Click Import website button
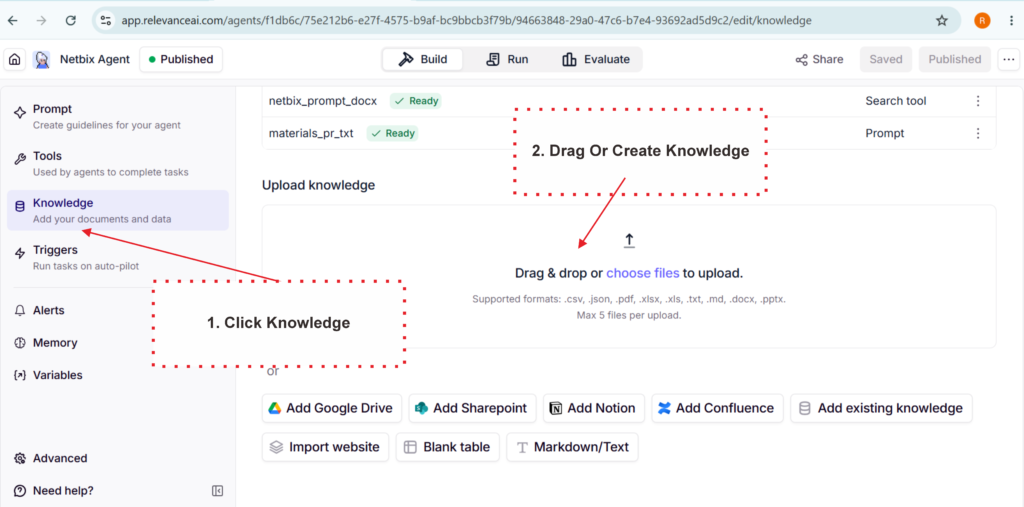Viewport: 1024px width, 507px height. 325,448
